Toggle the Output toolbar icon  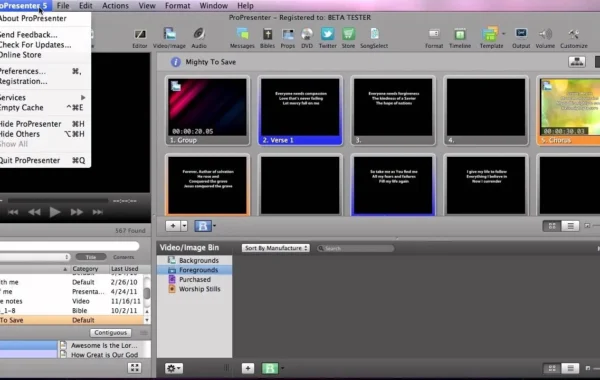point(521,38)
